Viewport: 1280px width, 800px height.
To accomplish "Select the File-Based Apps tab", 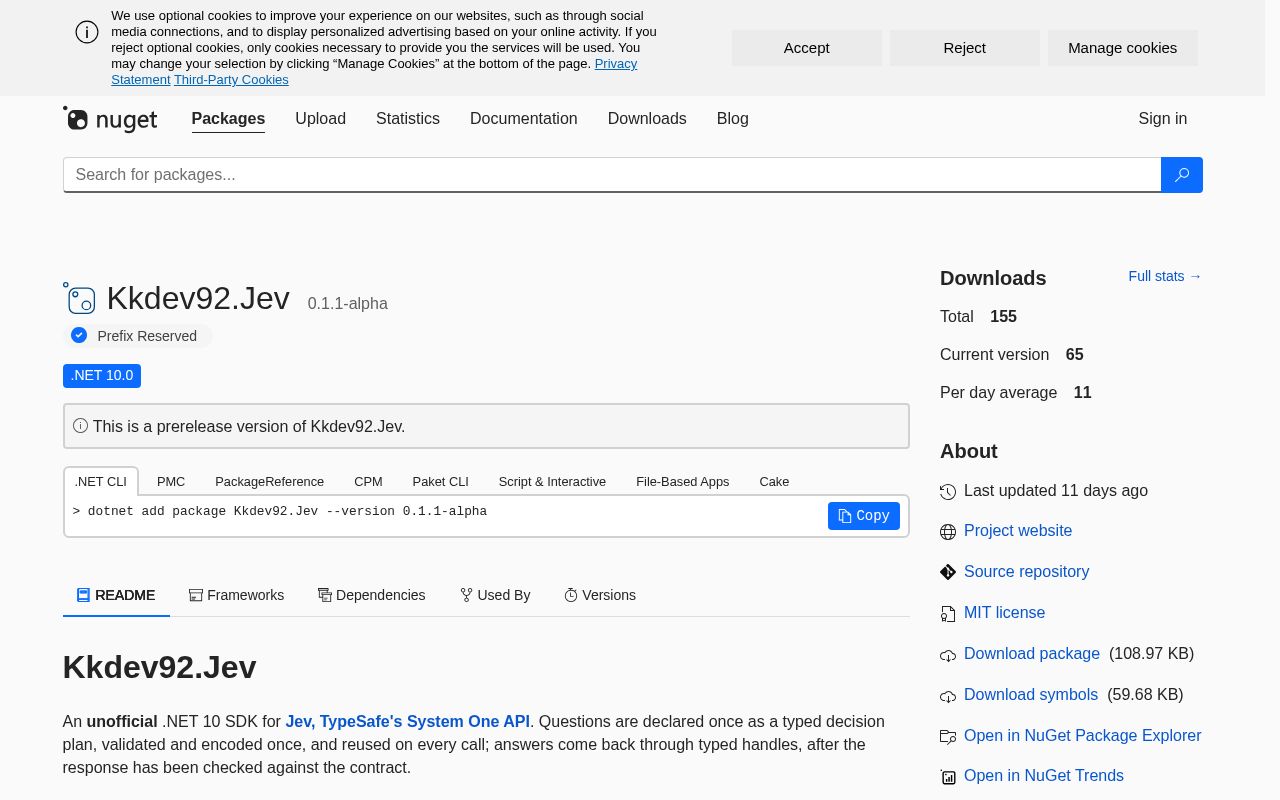I will (683, 481).
